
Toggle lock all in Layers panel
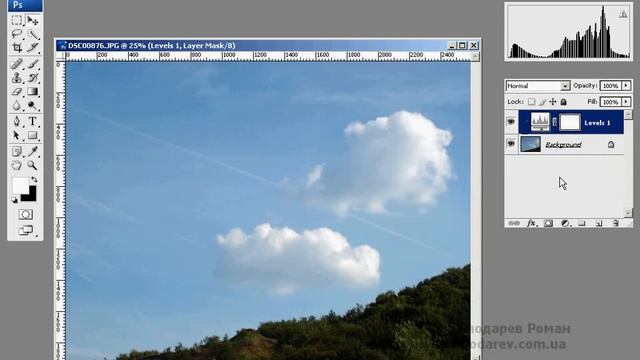coord(563,102)
